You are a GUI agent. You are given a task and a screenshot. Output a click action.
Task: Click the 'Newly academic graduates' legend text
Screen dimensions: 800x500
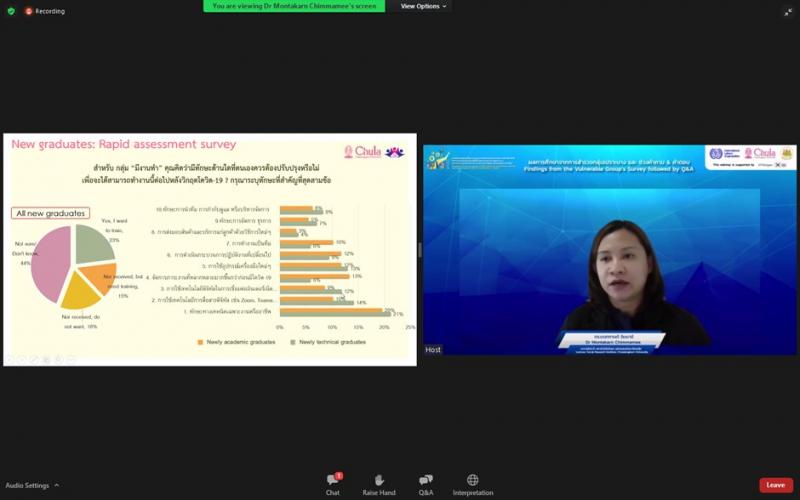pyautogui.click(x=241, y=342)
